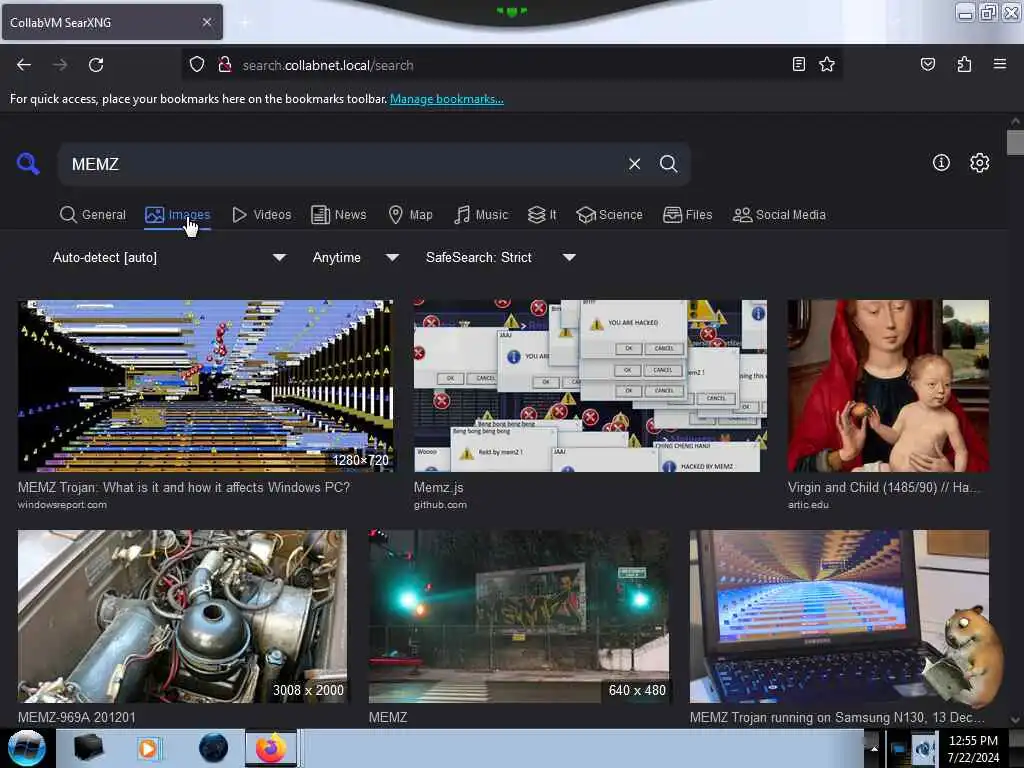Open the black folder taskbar icon
The width and height of the screenshot is (1024, 768).
coord(88,748)
